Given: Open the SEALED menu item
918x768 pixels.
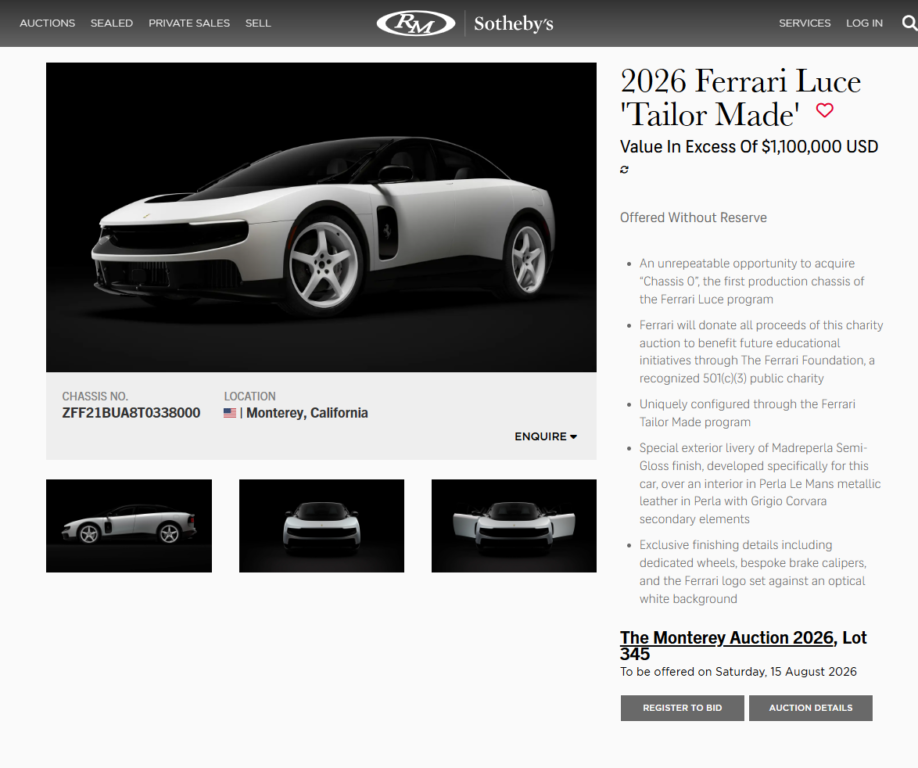Looking at the screenshot, I should point(112,23).
